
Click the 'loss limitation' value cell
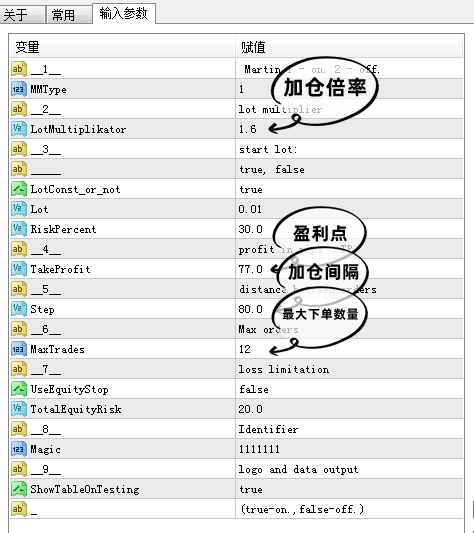349,369
